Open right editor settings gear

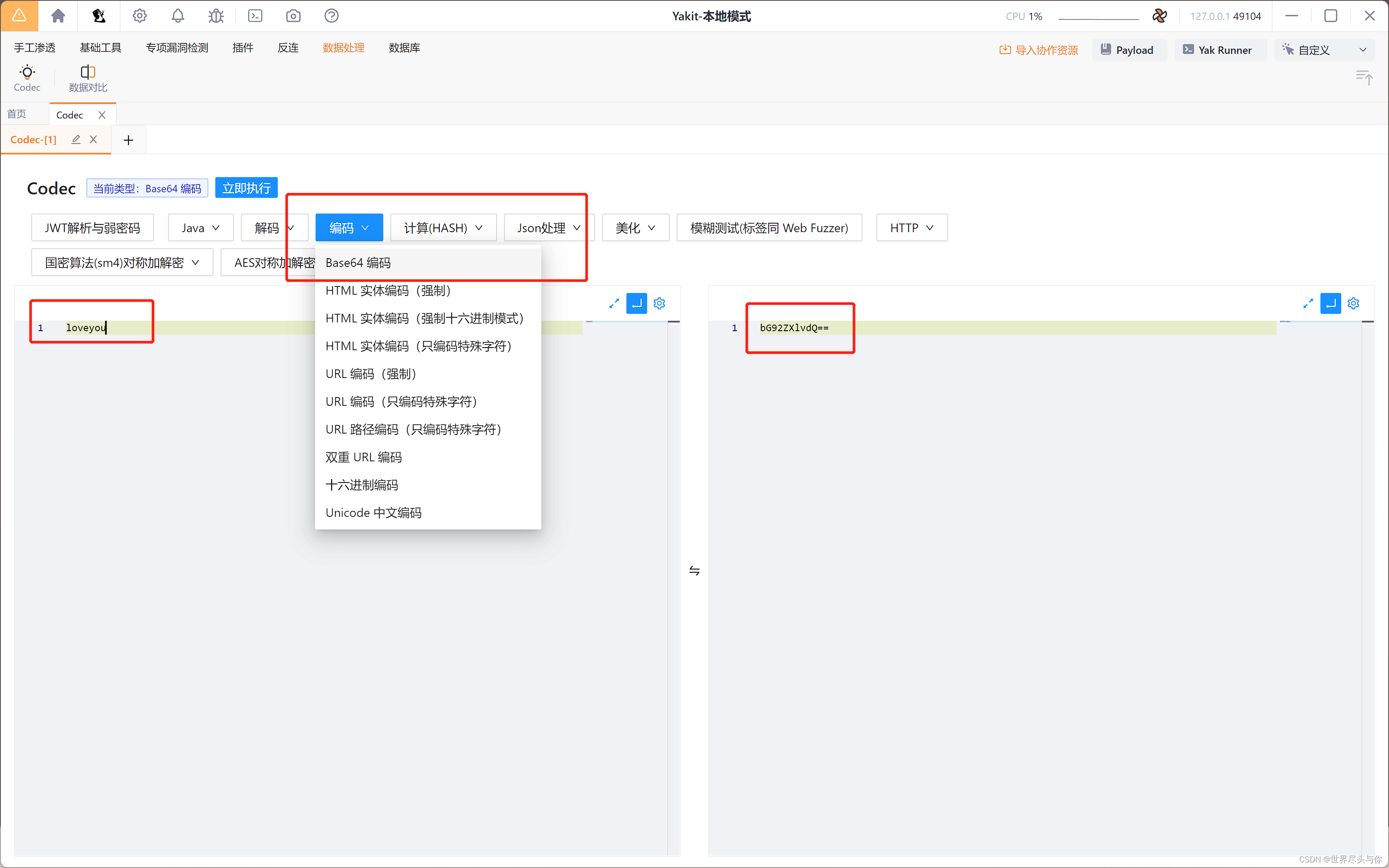pyautogui.click(x=1353, y=303)
